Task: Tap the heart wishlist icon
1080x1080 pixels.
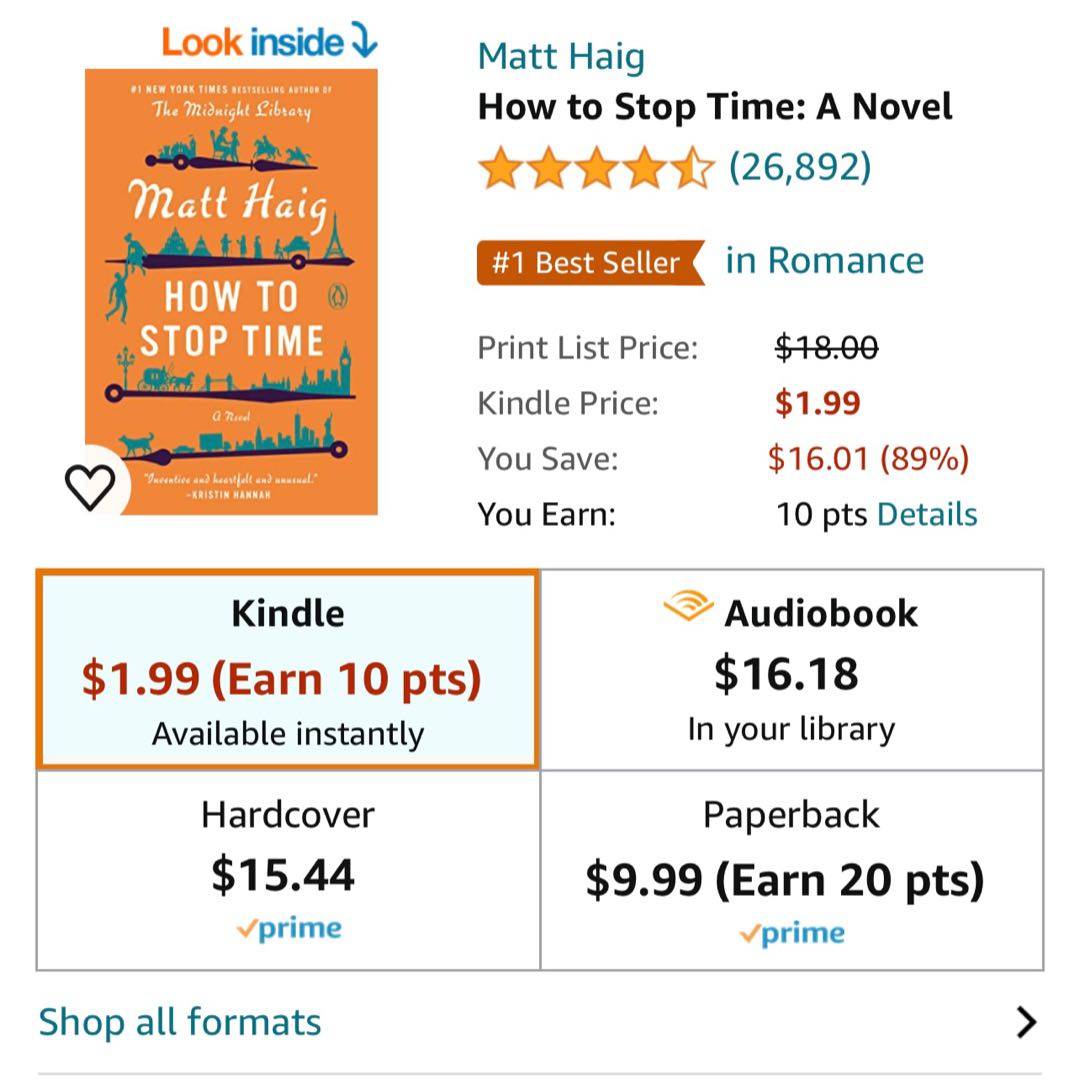Action: (91, 486)
